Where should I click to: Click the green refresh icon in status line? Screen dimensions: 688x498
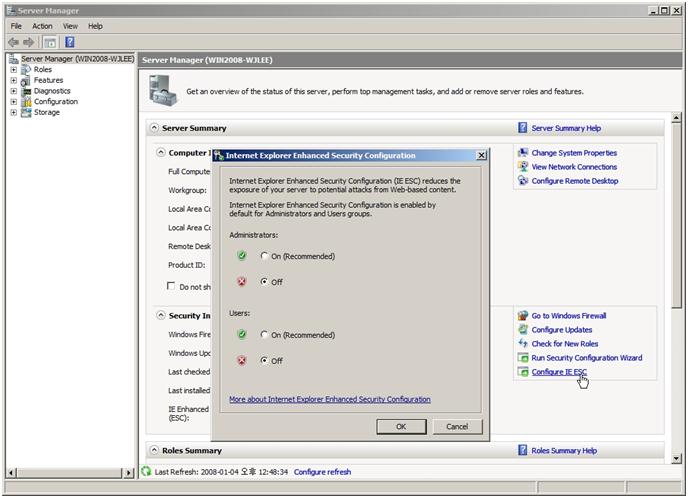click(146, 472)
